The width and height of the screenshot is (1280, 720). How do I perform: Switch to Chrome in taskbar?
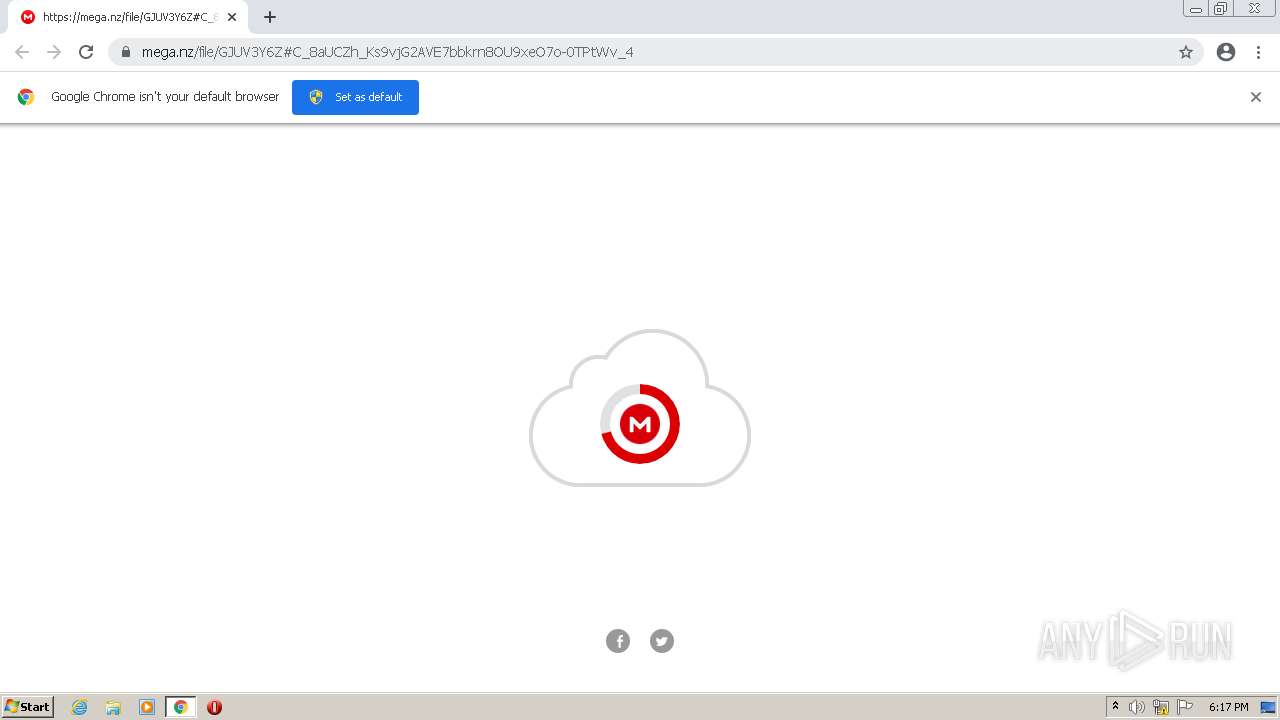point(180,707)
